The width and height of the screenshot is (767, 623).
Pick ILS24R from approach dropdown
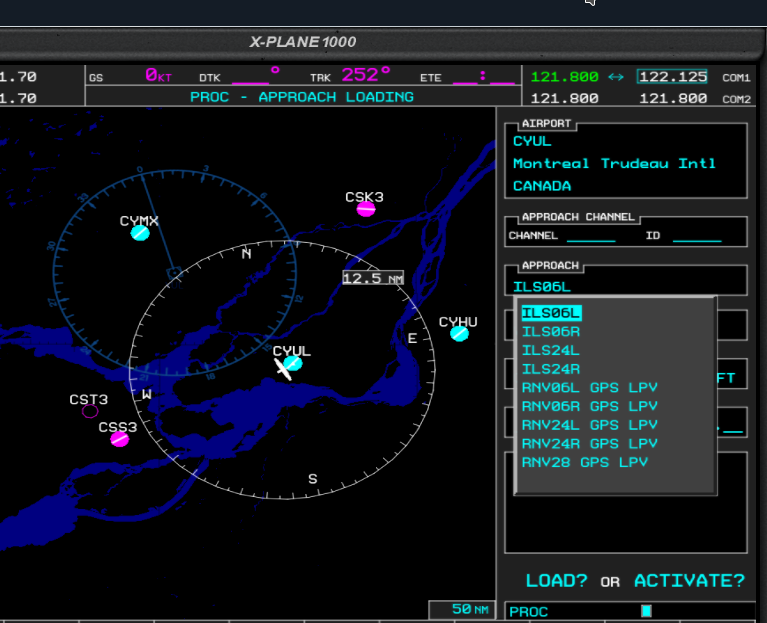(551, 369)
